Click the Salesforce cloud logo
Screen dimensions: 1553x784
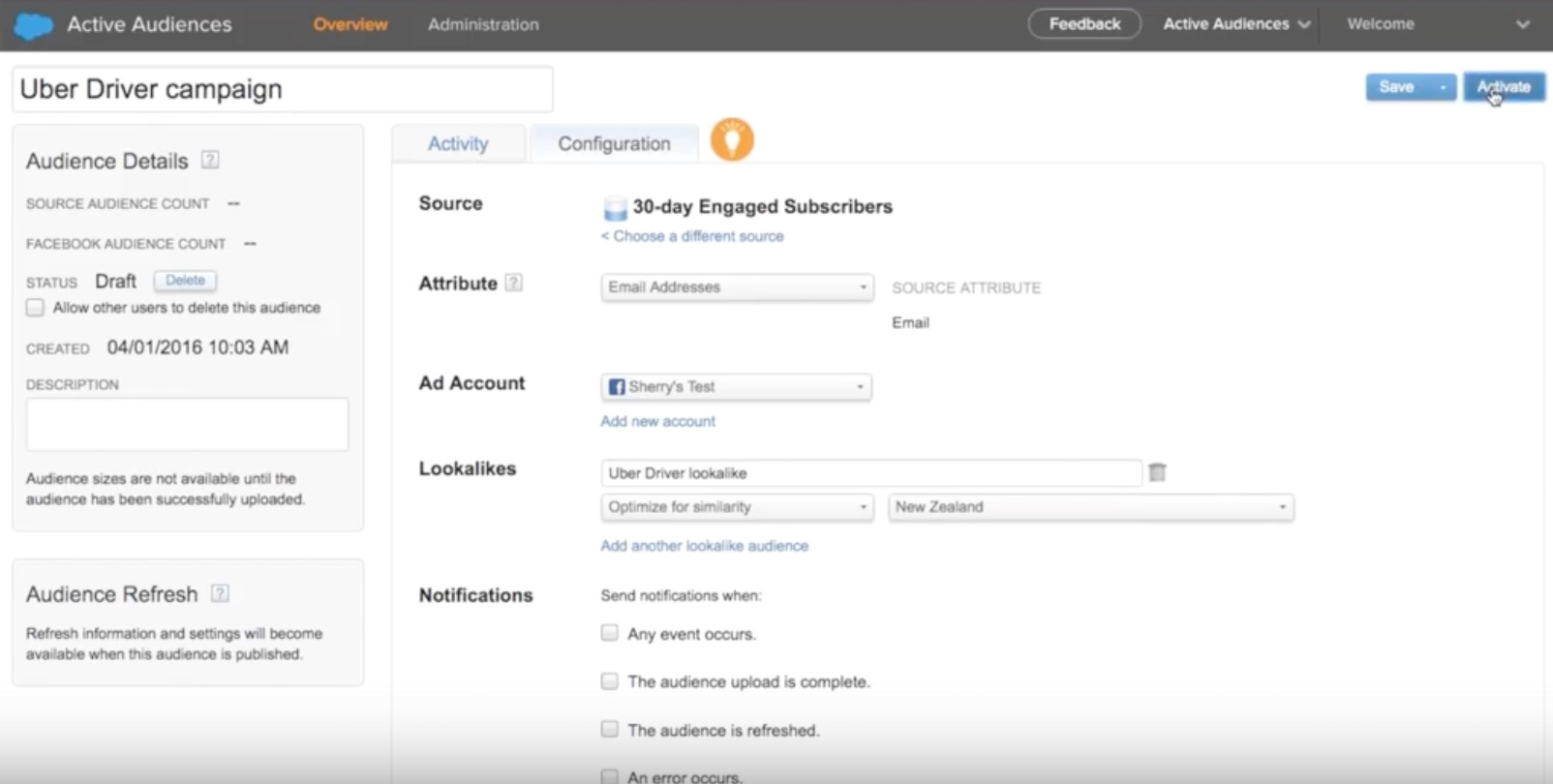point(33,25)
